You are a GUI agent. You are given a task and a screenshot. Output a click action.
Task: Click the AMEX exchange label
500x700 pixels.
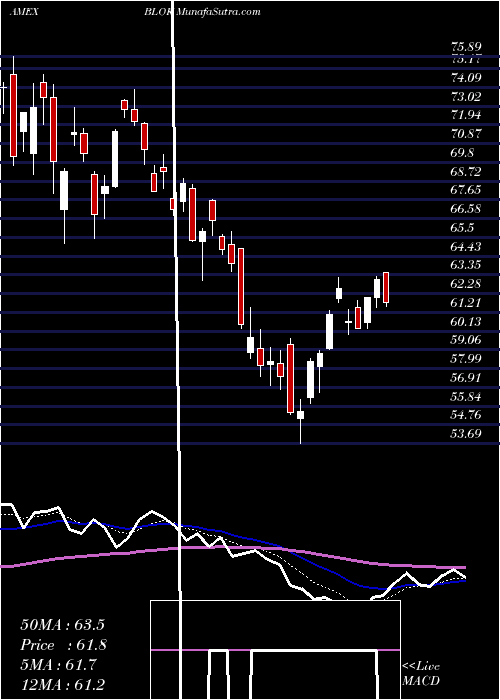click(24, 12)
